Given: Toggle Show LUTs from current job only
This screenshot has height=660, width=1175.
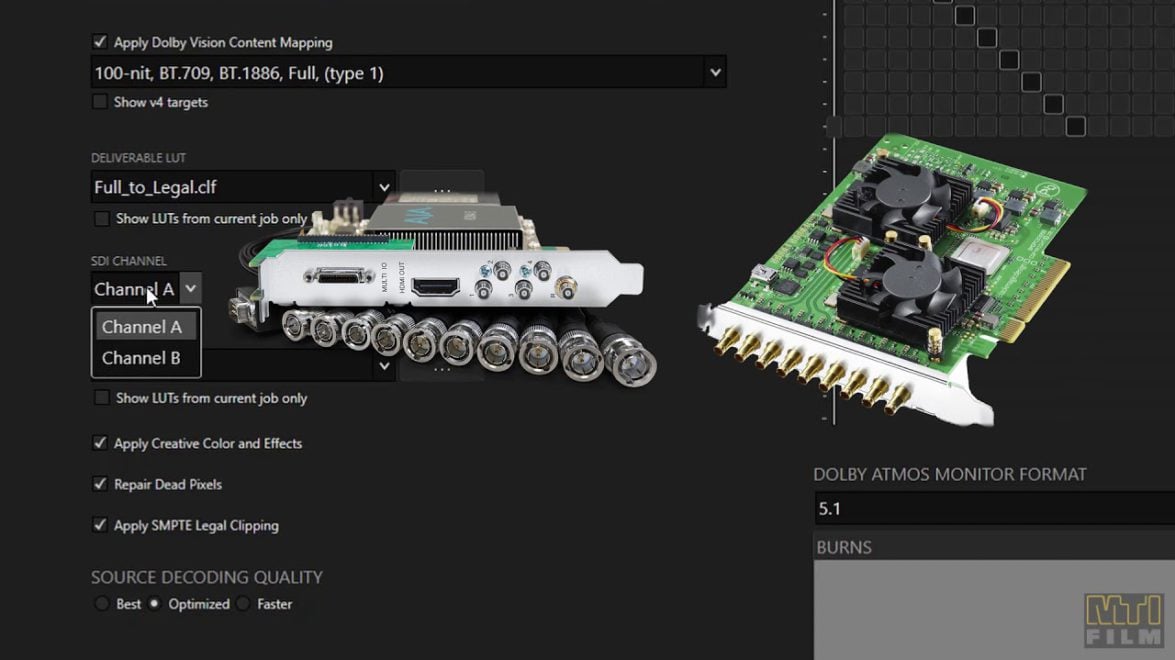Looking at the screenshot, I should tap(101, 217).
